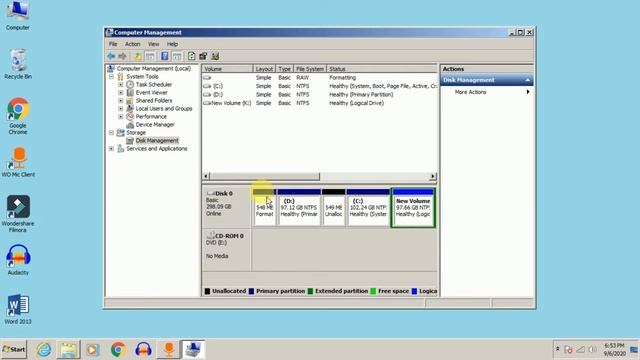This screenshot has width=640, height=360.
Task: Open Windows Media Player on the taskbar
Action: pos(93,349)
